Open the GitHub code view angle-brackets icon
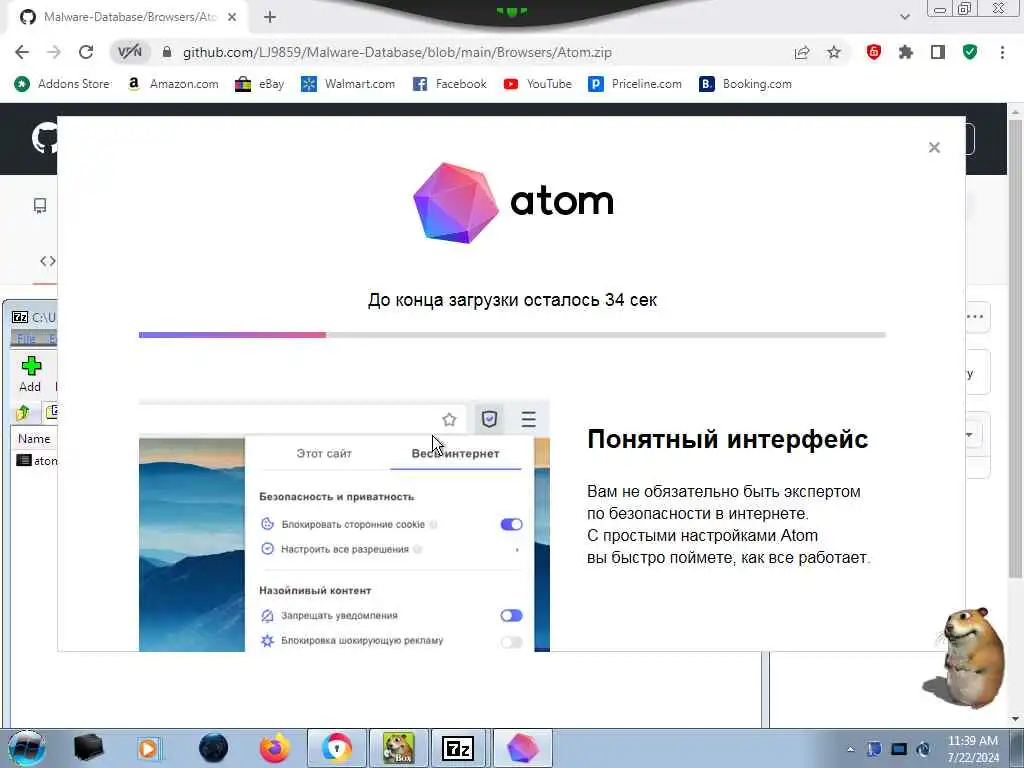Image resolution: width=1024 pixels, height=768 pixels. [x=48, y=261]
